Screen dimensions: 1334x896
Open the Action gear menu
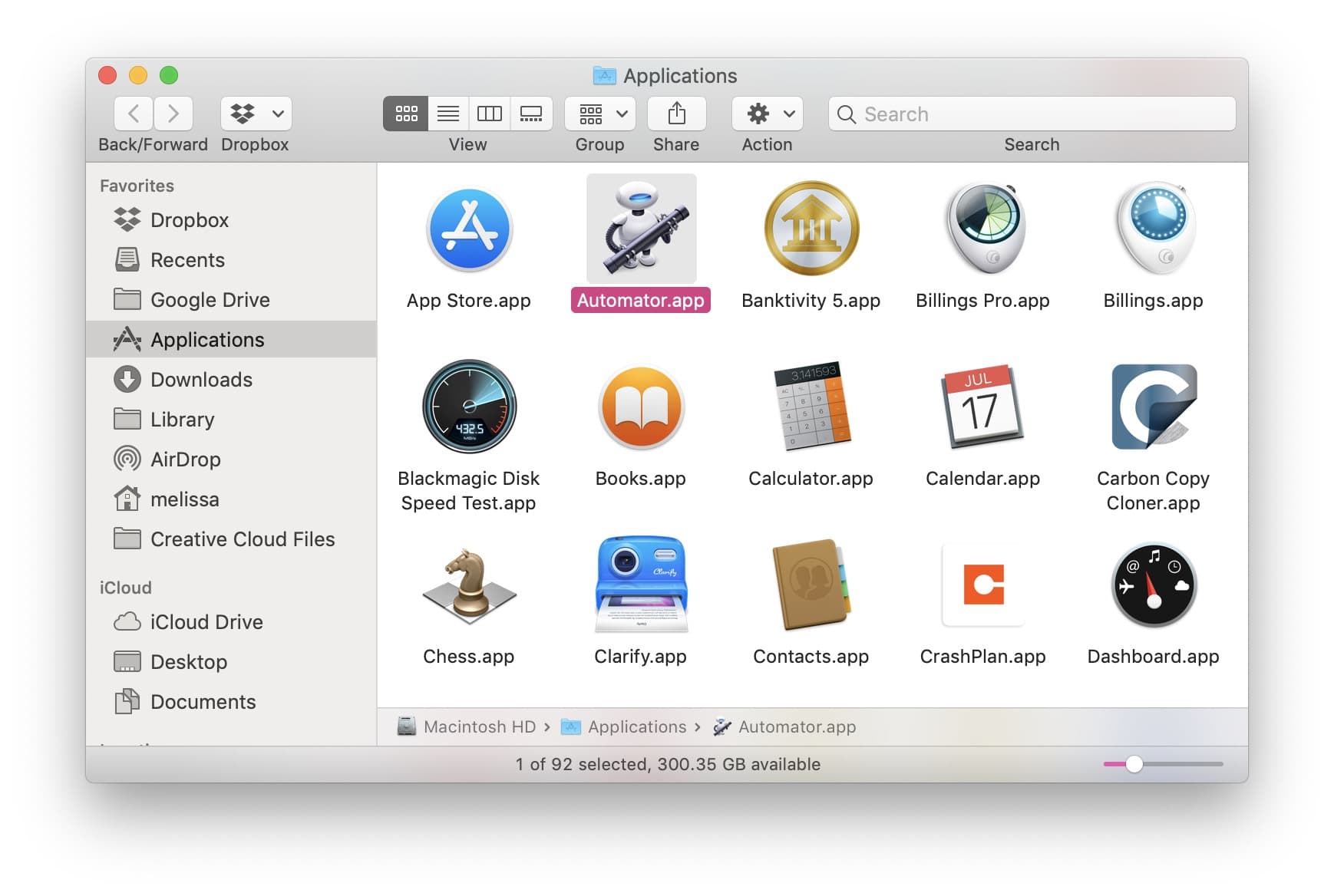pyautogui.click(x=768, y=114)
